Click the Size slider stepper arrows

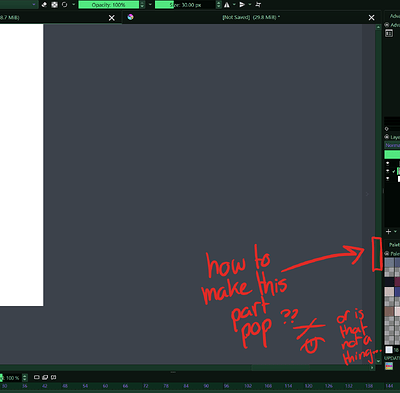coord(219,5)
